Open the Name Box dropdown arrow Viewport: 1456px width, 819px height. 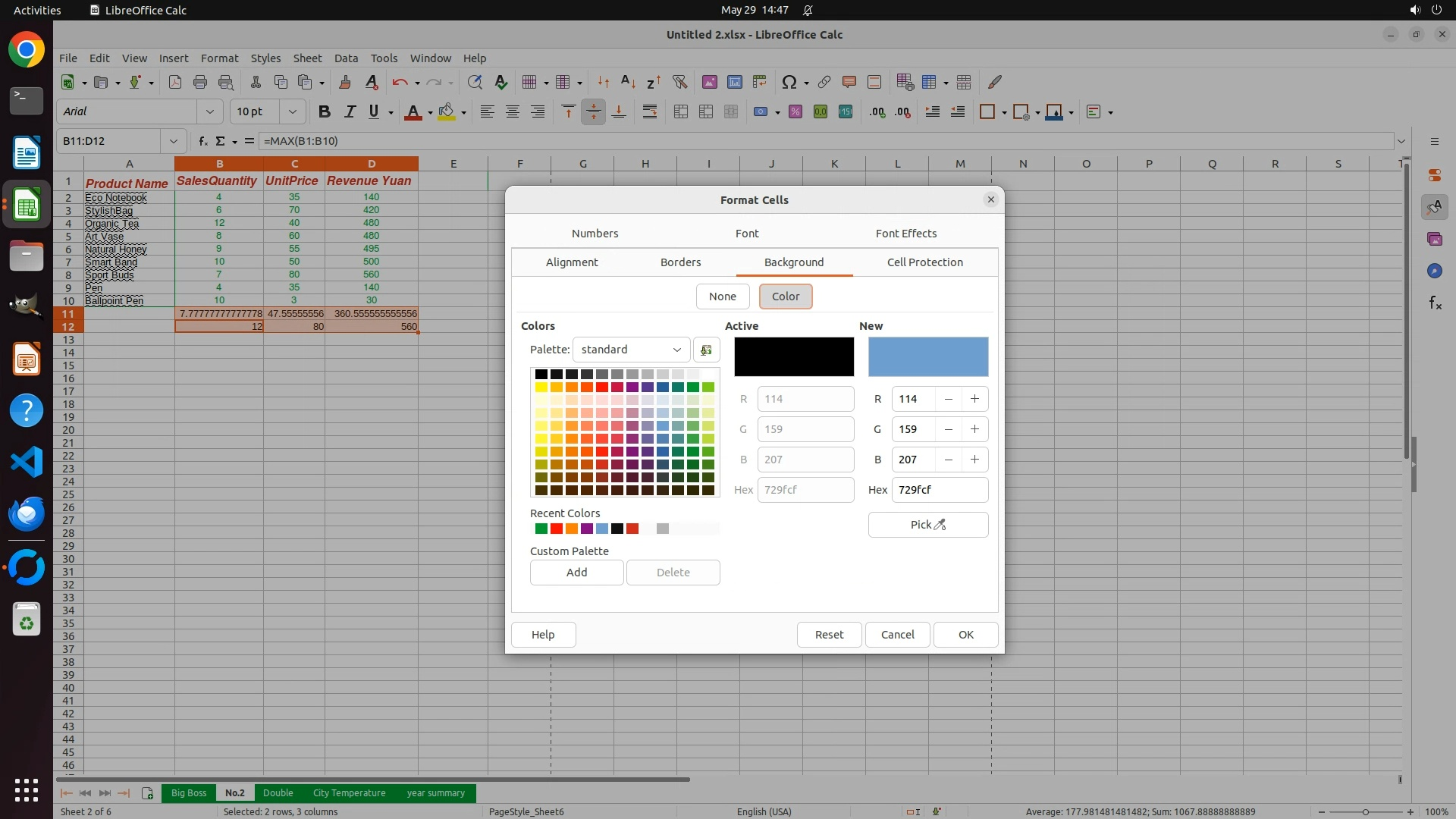(173, 141)
